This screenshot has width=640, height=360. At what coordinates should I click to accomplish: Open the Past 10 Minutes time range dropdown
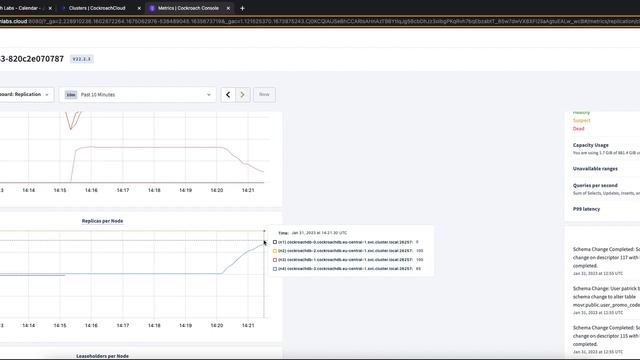tap(138, 95)
